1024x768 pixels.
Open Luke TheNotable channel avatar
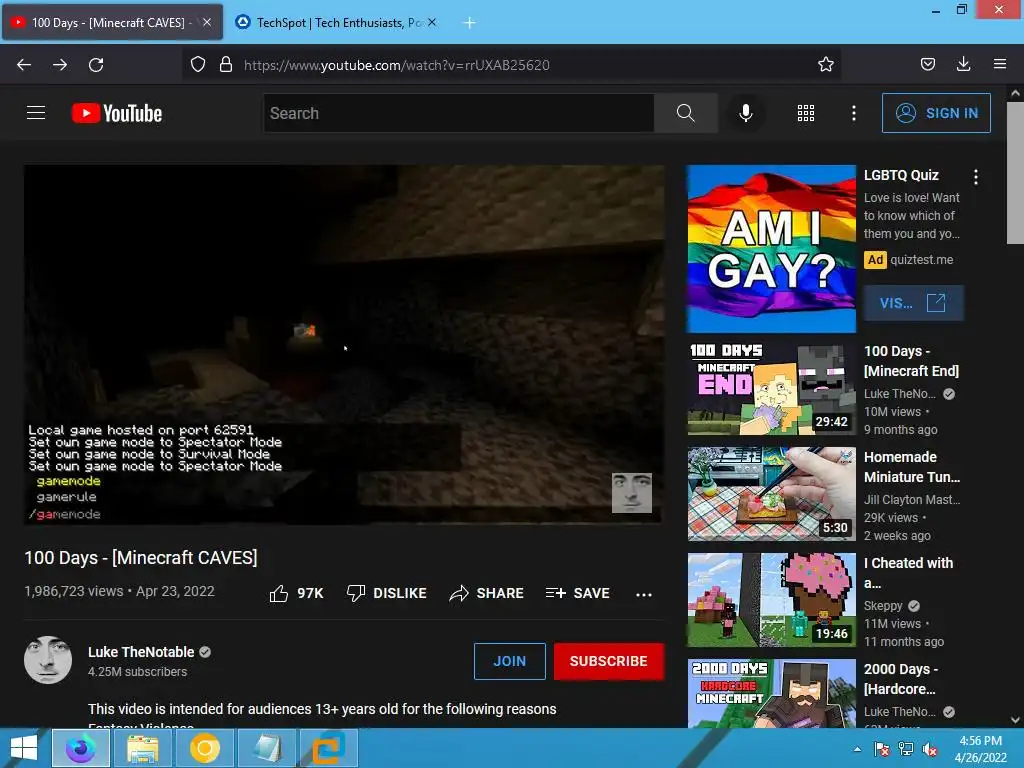click(48, 660)
